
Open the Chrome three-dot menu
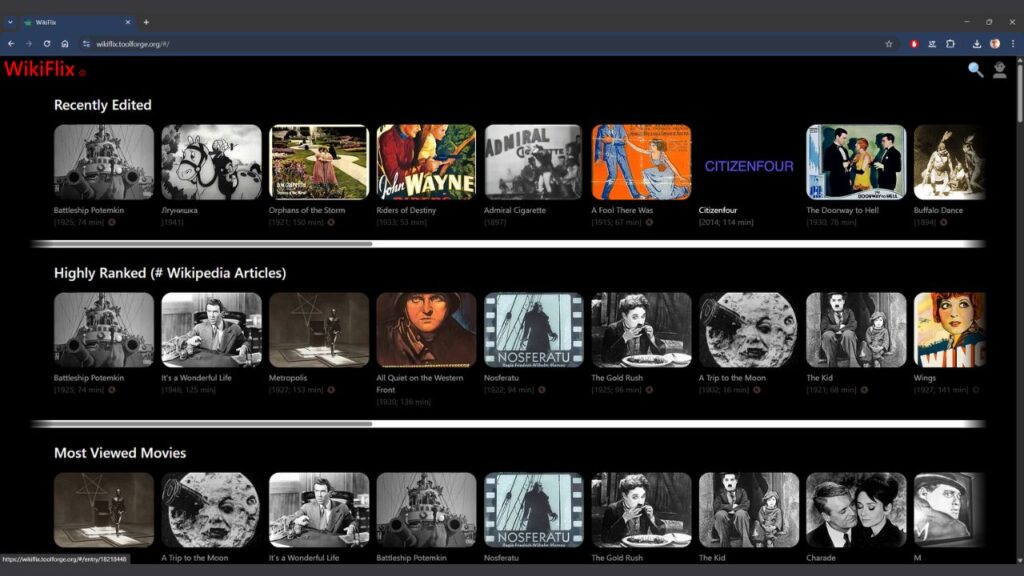[x=1015, y=43]
